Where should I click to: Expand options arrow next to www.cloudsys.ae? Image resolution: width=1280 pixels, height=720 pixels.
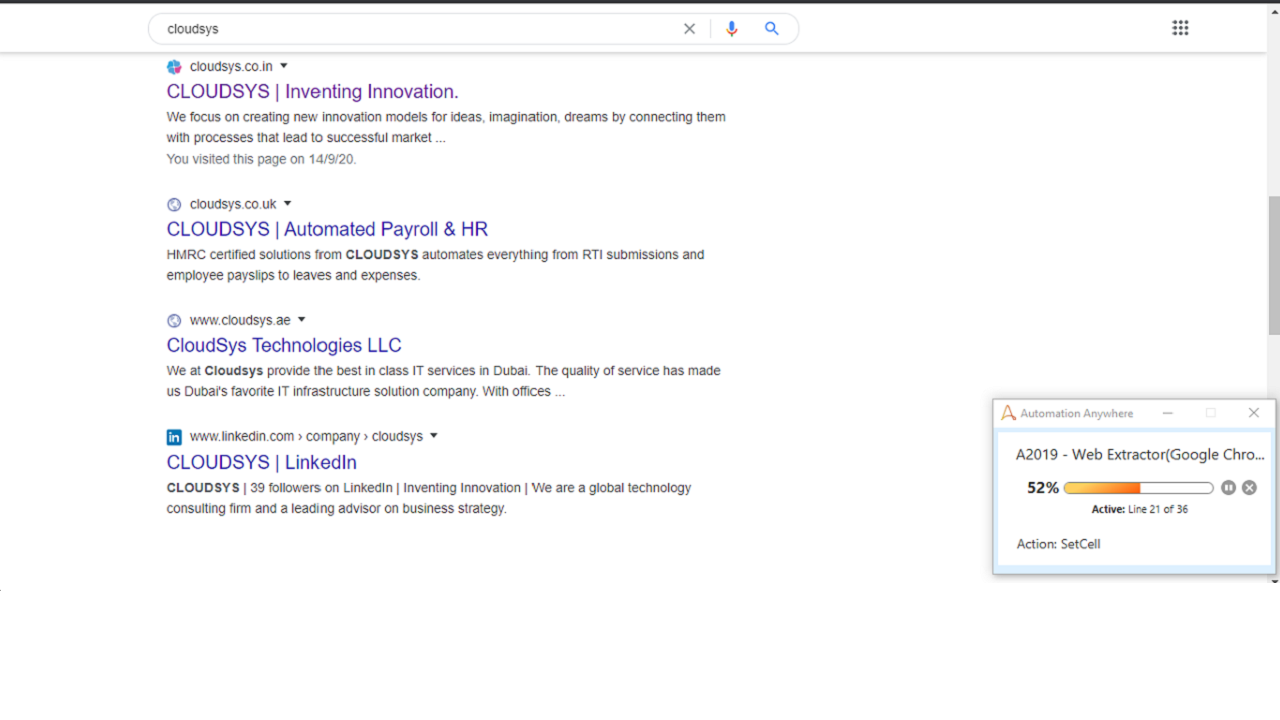(302, 320)
